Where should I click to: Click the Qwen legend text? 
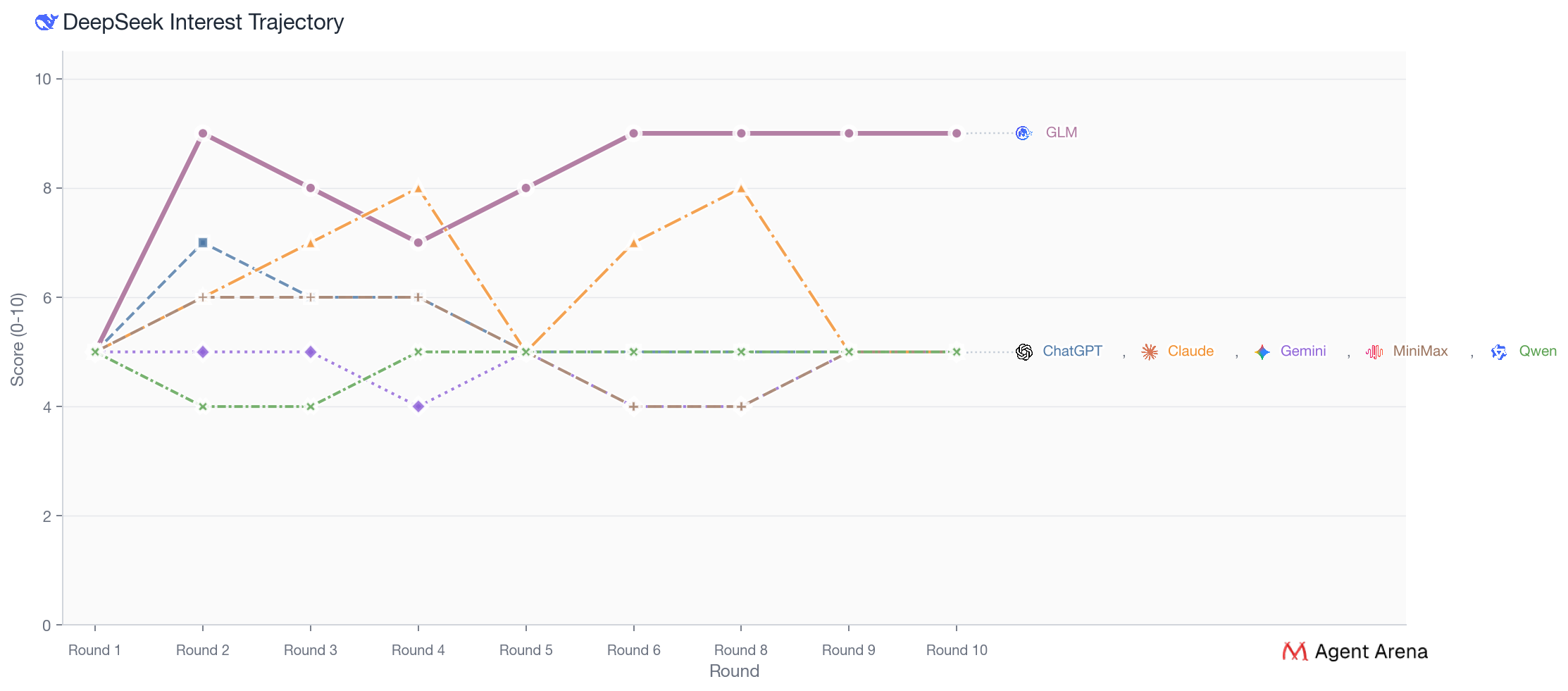pyautogui.click(x=1537, y=351)
